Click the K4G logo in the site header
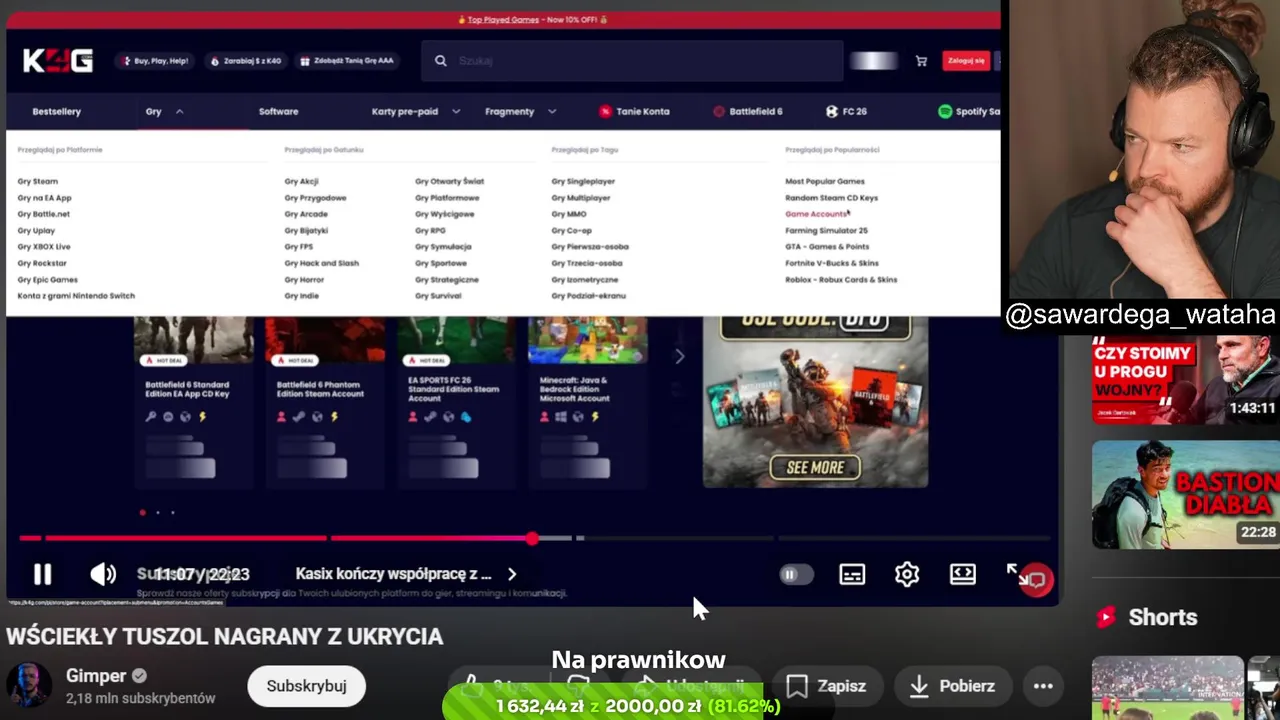 tap(58, 61)
